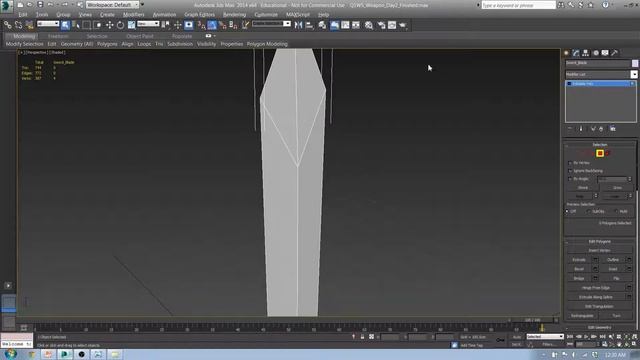Choose the Select and Move tool

pos(109,25)
